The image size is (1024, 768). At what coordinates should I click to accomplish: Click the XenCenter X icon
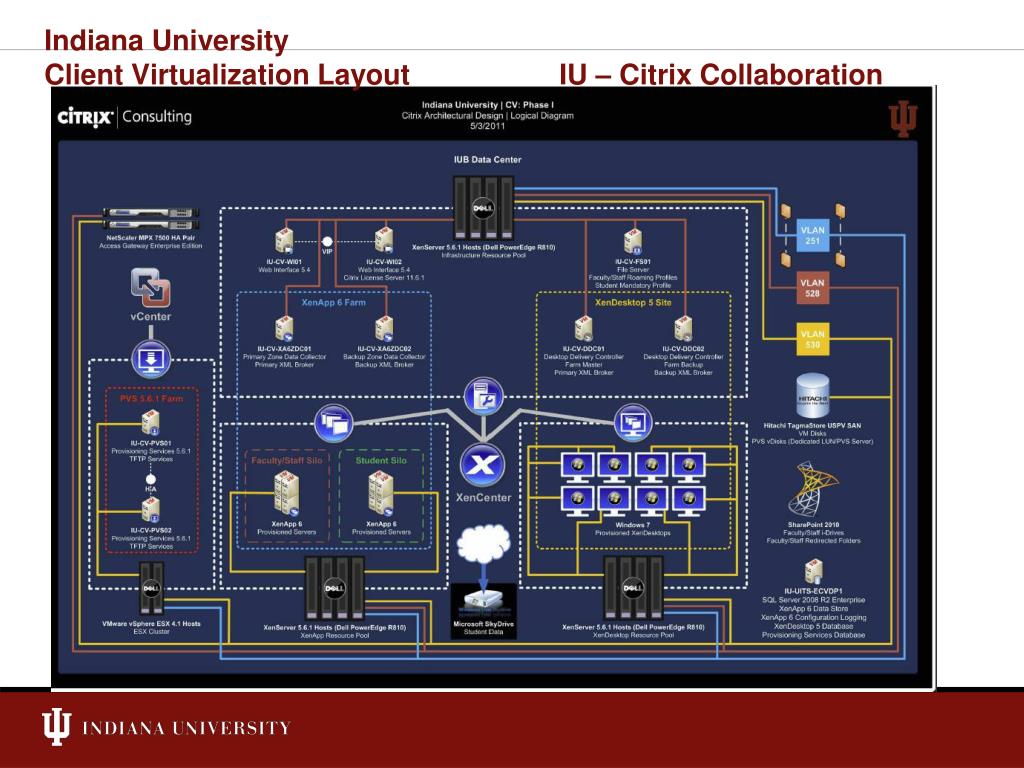pyautogui.click(x=483, y=465)
